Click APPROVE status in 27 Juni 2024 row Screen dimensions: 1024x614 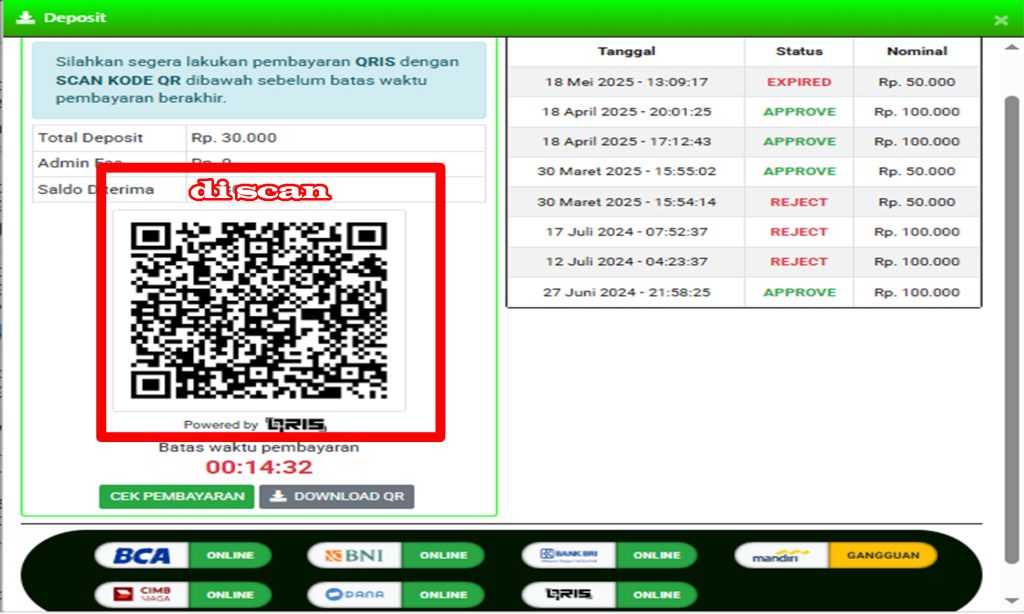tap(799, 292)
